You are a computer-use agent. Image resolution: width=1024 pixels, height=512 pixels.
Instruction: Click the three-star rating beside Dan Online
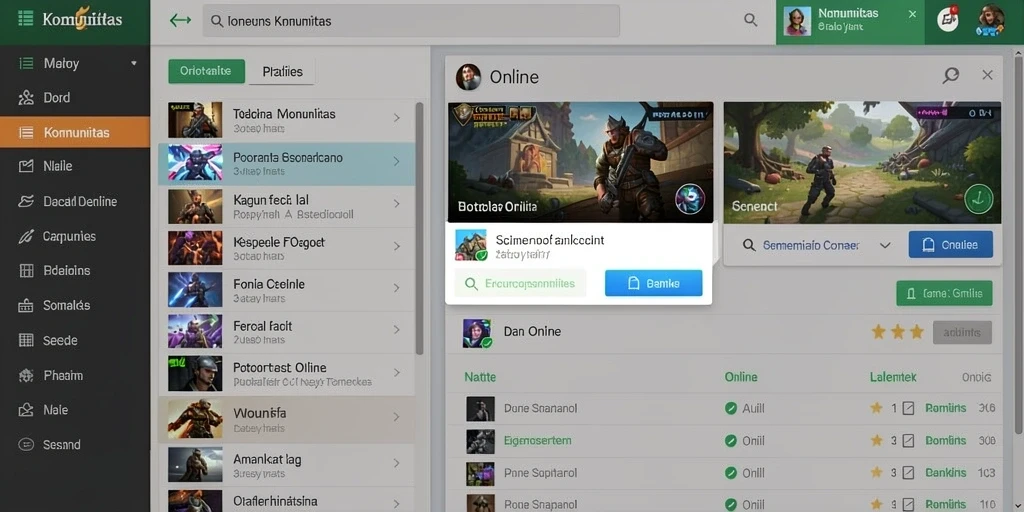click(898, 332)
